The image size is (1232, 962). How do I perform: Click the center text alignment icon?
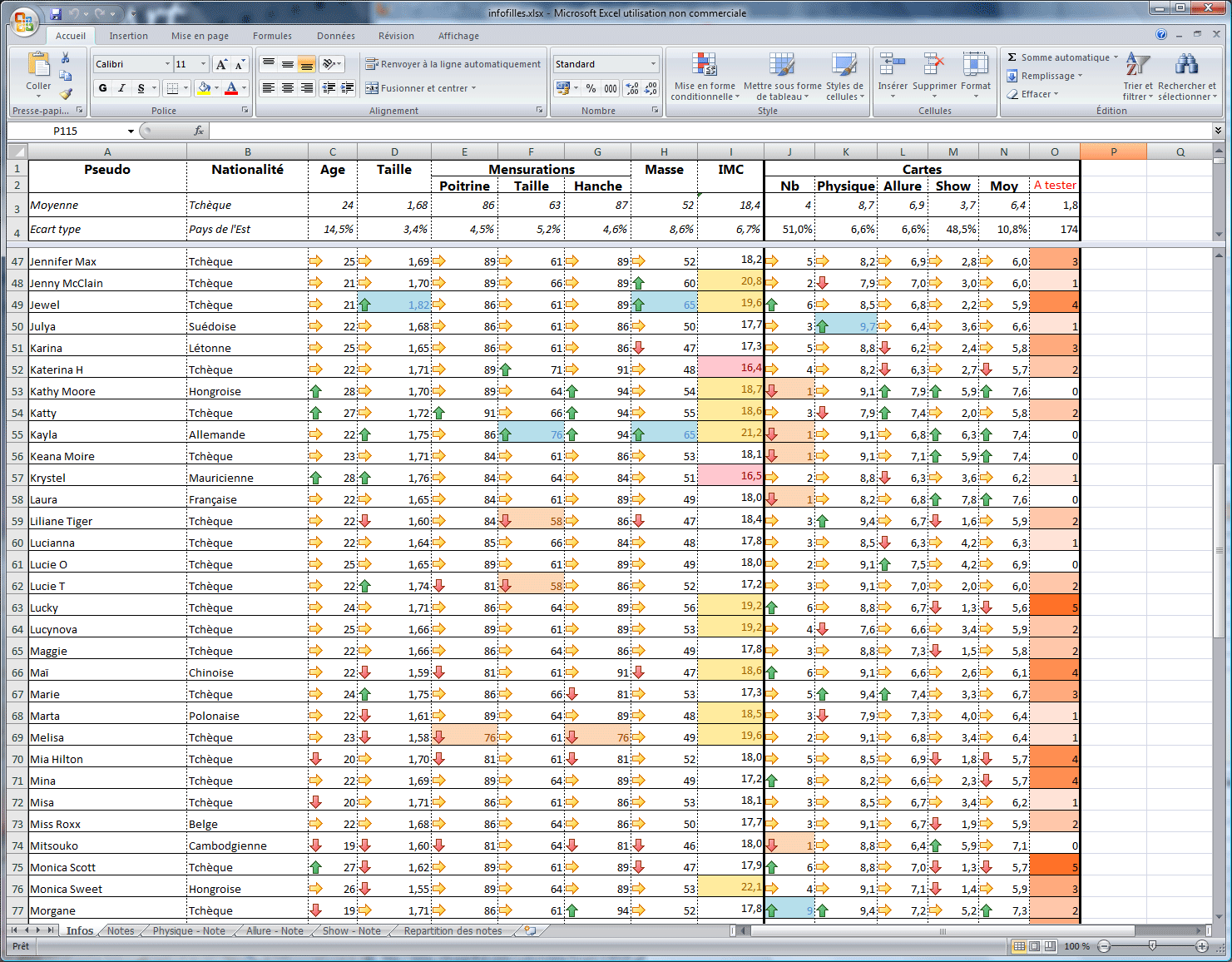point(287,88)
